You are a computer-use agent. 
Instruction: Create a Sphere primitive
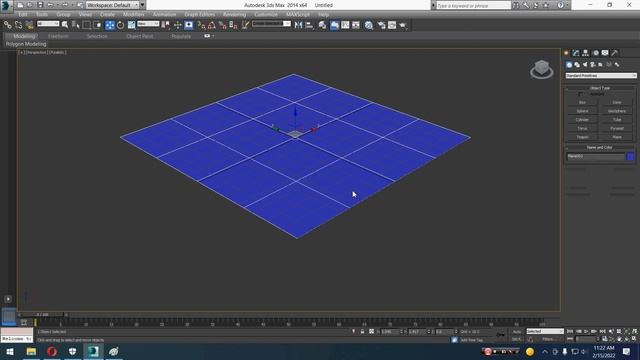(x=582, y=111)
